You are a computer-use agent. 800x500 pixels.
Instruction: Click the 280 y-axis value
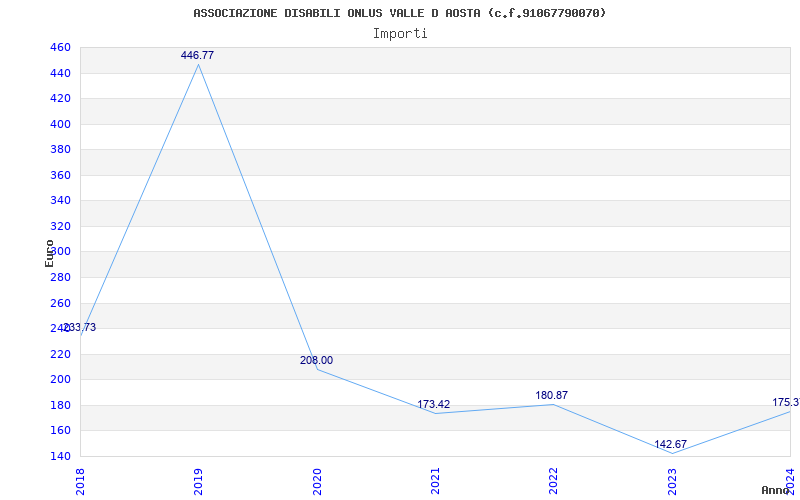[x=60, y=277]
